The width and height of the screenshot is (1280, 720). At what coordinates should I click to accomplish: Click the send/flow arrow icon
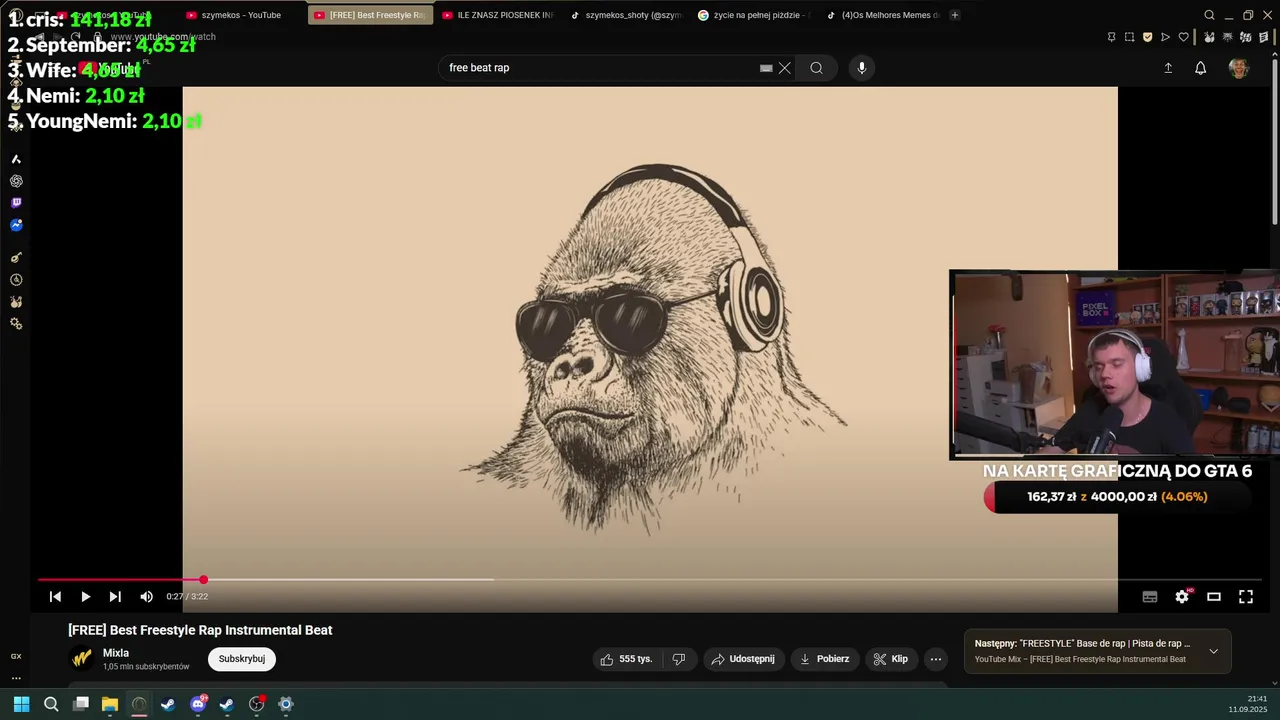(1165, 37)
